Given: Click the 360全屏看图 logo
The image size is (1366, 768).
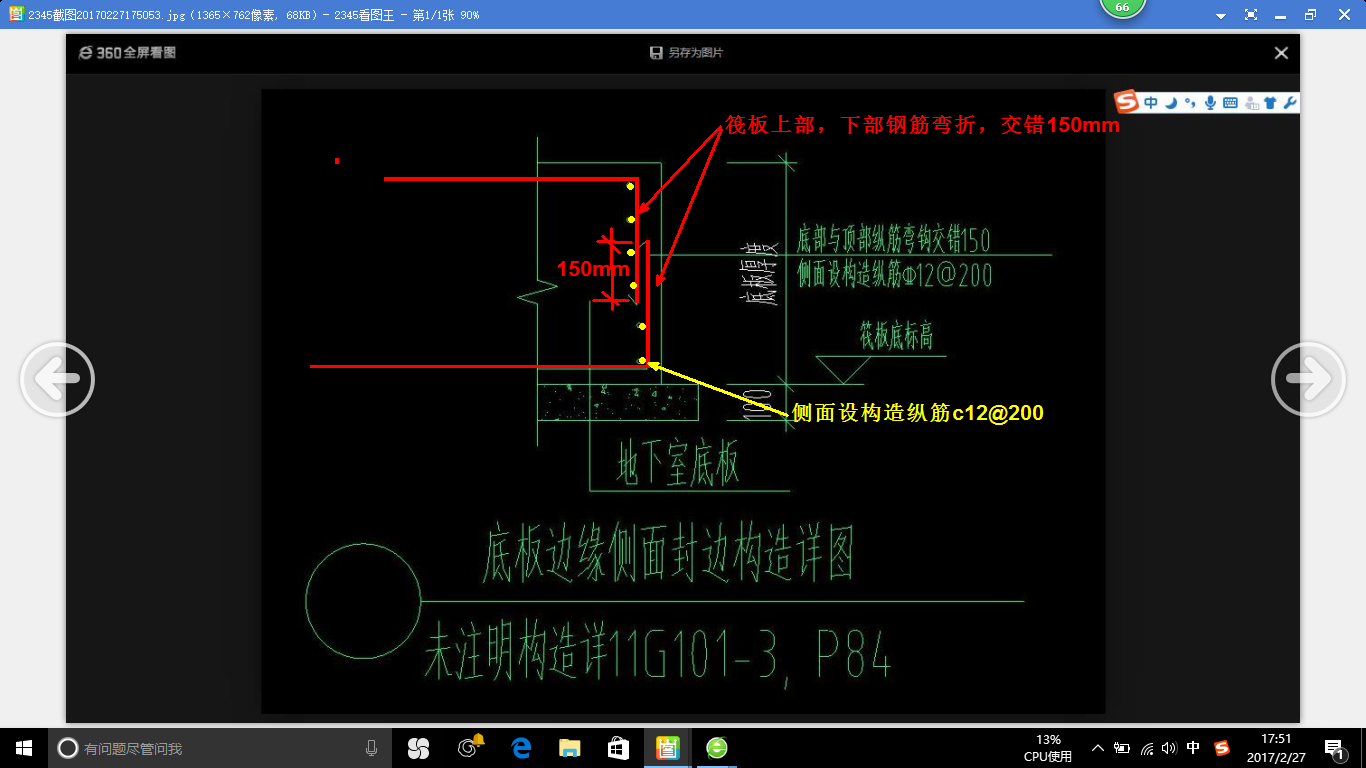Looking at the screenshot, I should coord(126,53).
